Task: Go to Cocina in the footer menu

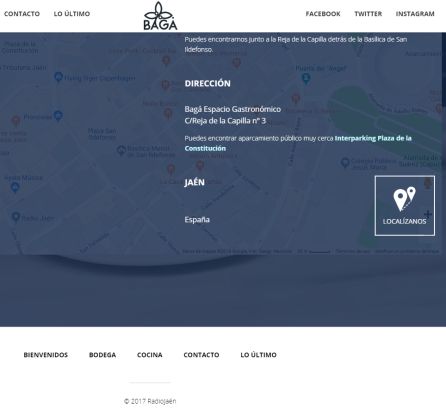Action: pyautogui.click(x=150, y=355)
